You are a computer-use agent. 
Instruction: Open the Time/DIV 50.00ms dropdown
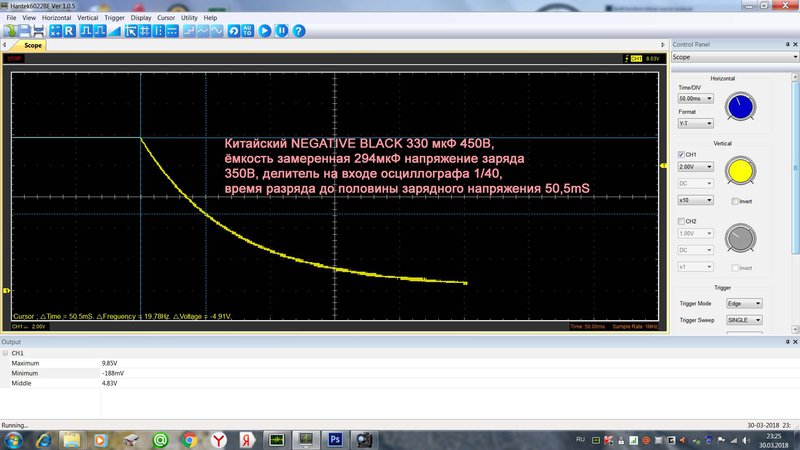pyautogui.click(x=695, y=98)
